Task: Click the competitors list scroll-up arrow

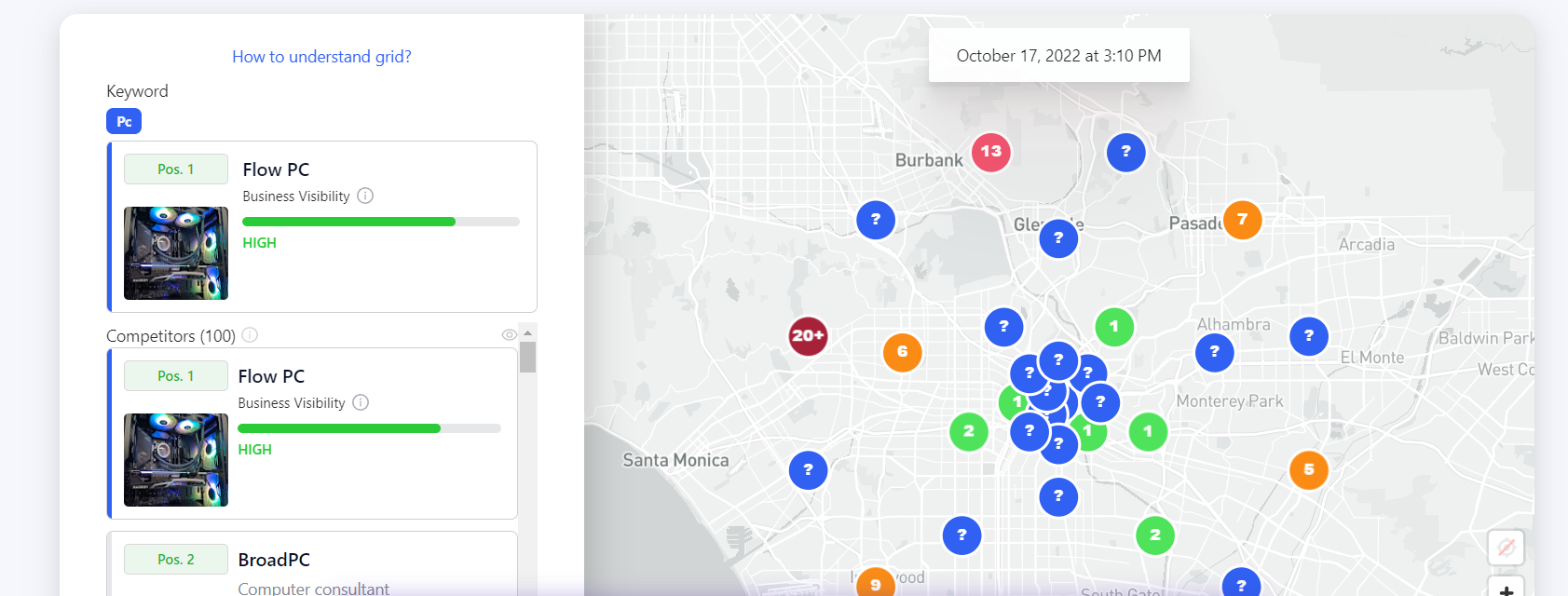Action: coord(527,332)
